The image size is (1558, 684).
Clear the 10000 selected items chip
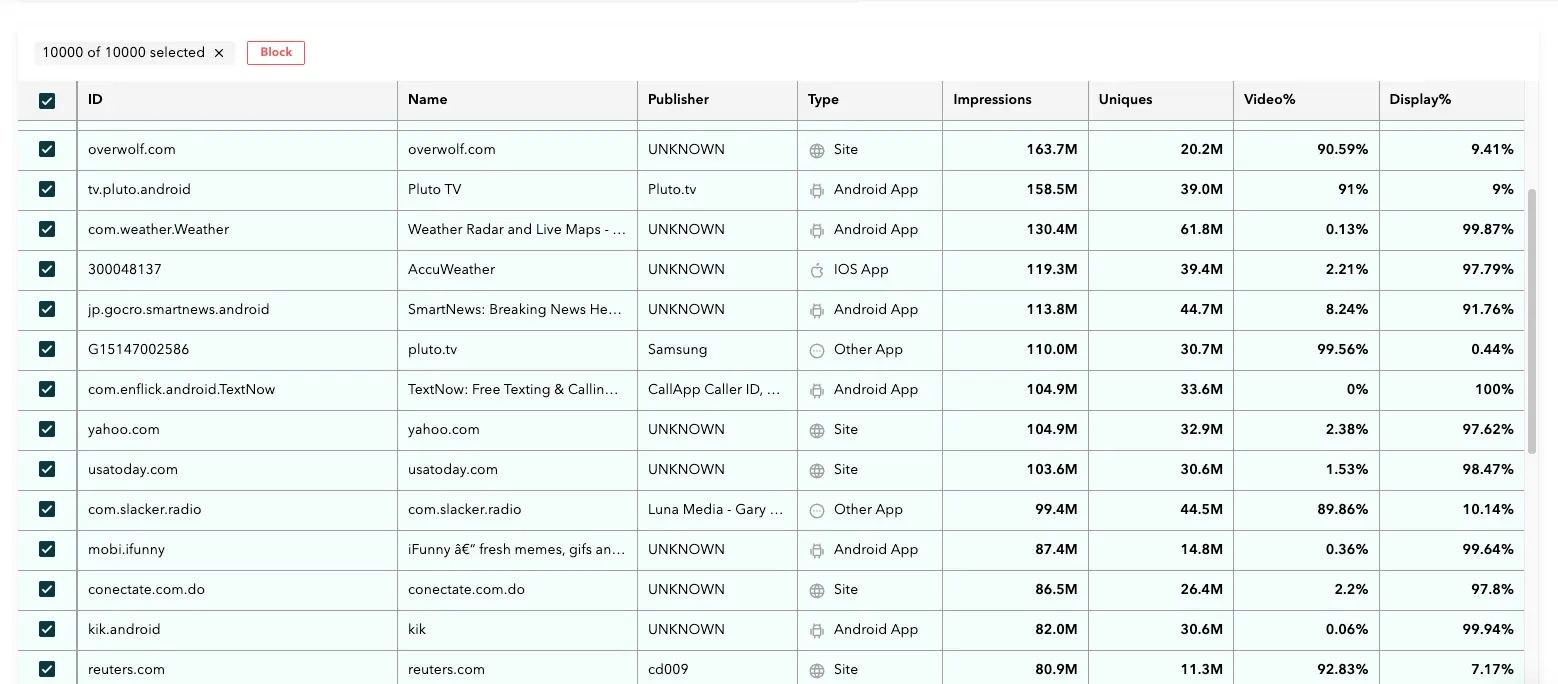point(219,53)
